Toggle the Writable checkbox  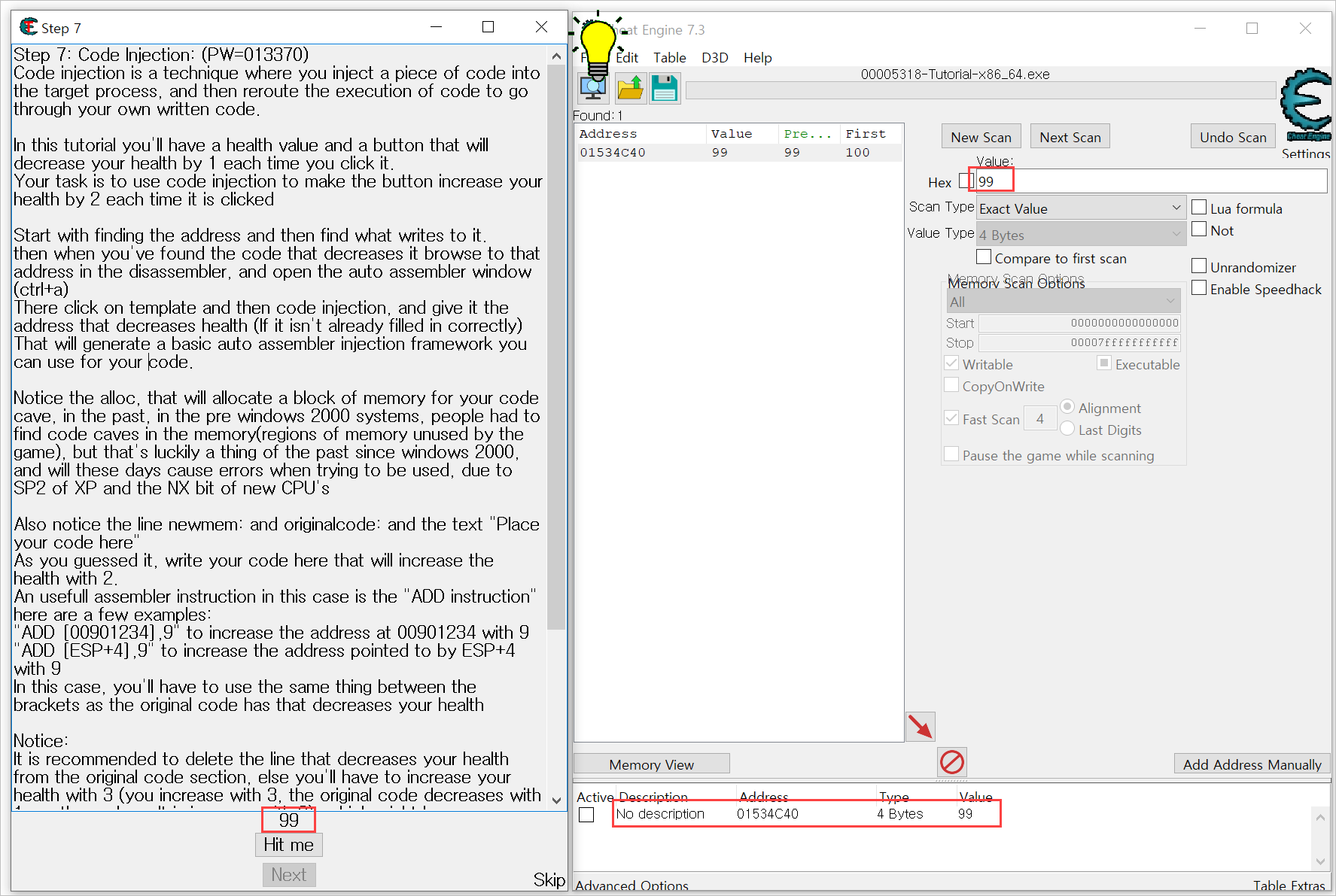(951, 363)
